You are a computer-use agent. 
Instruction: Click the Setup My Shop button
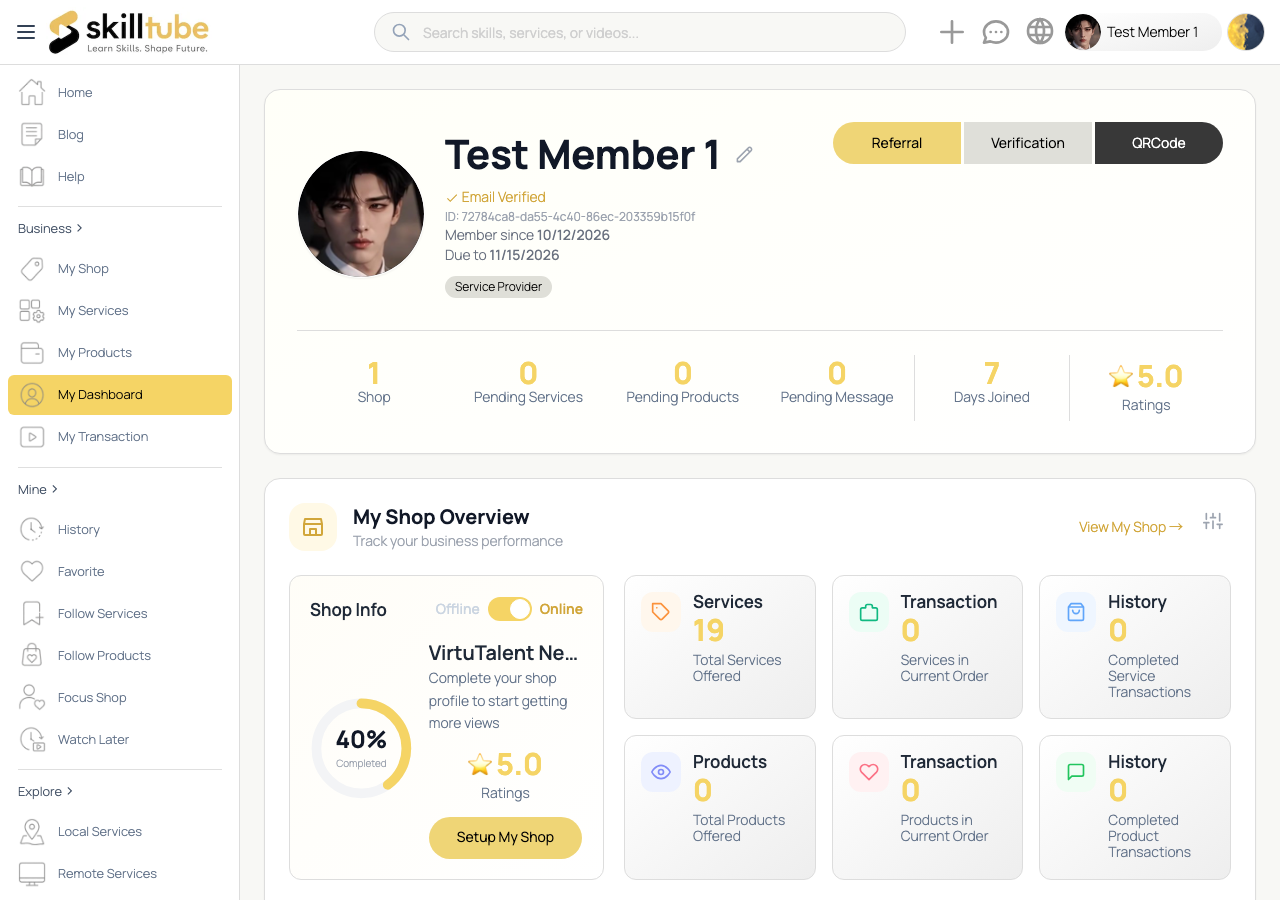tap(505, 837)
